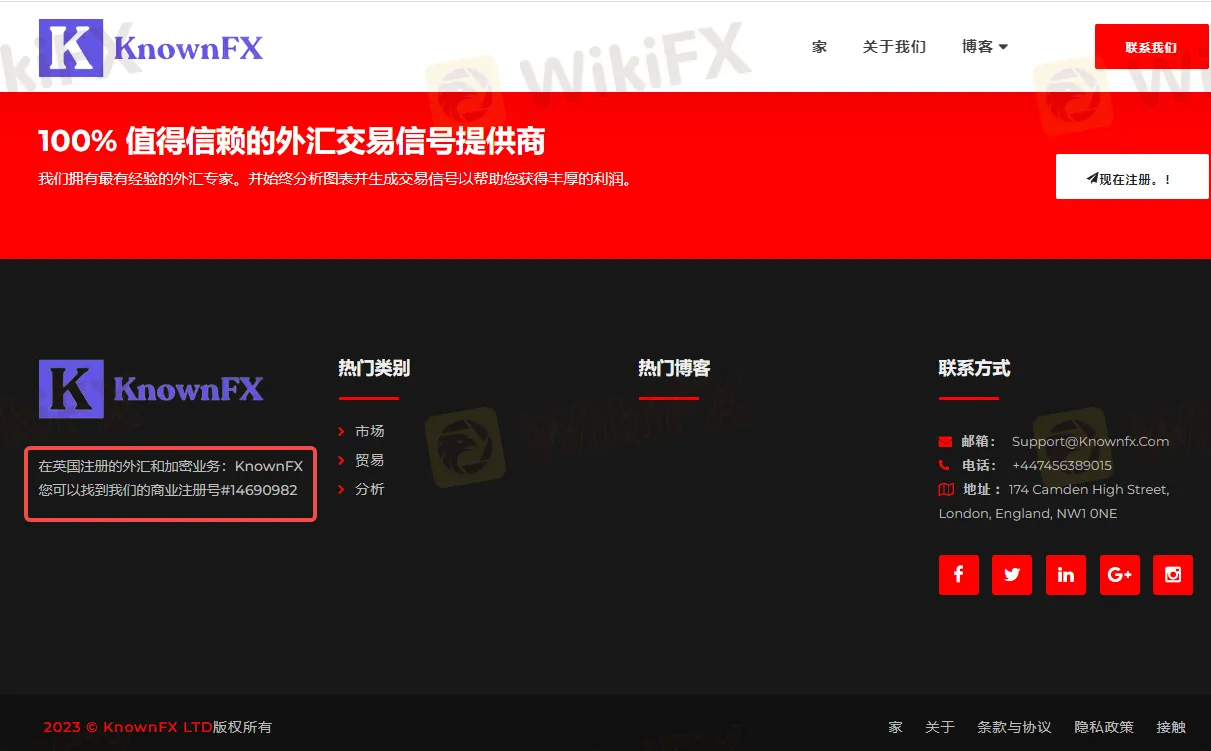1211x751 pixels.
Task: Click the map icon beside 地址
Action: click(945, 489)
